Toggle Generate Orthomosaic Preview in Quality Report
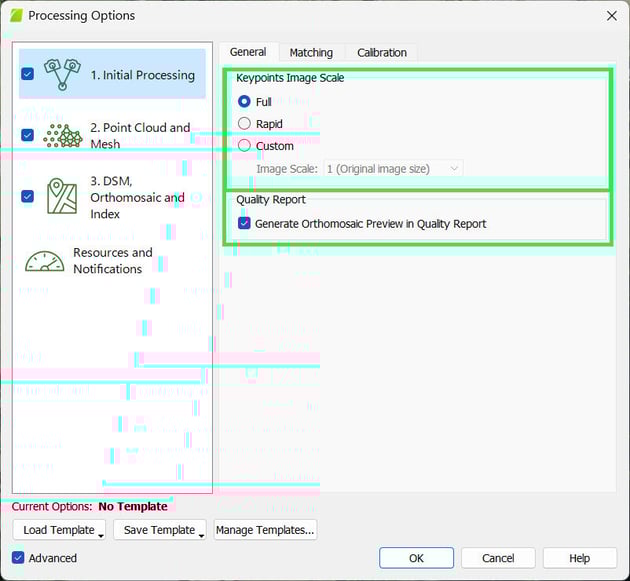630x581 pixels. 244,223
